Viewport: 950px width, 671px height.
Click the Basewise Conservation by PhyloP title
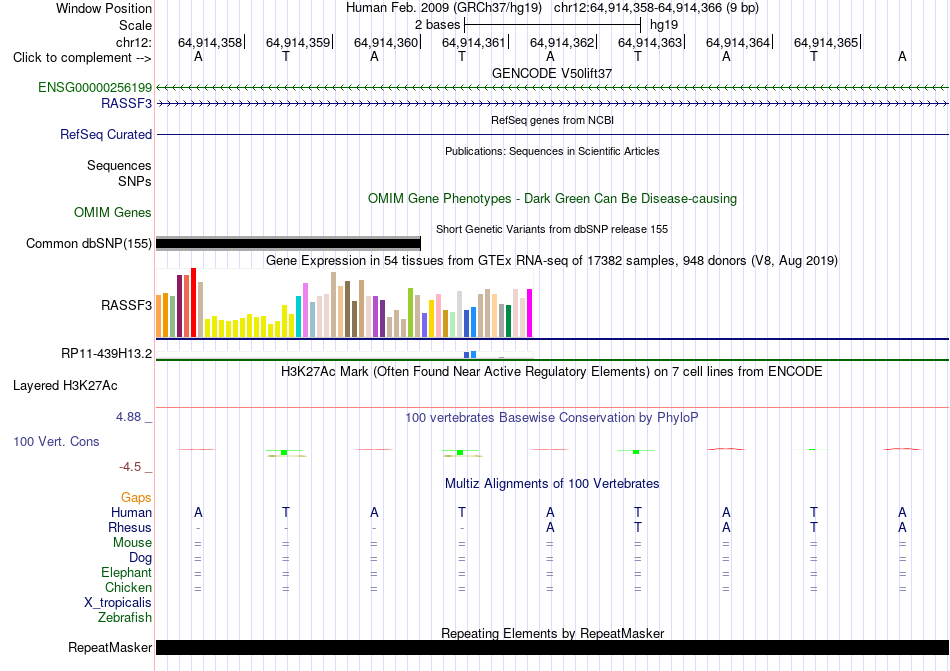tap(552, 417)
